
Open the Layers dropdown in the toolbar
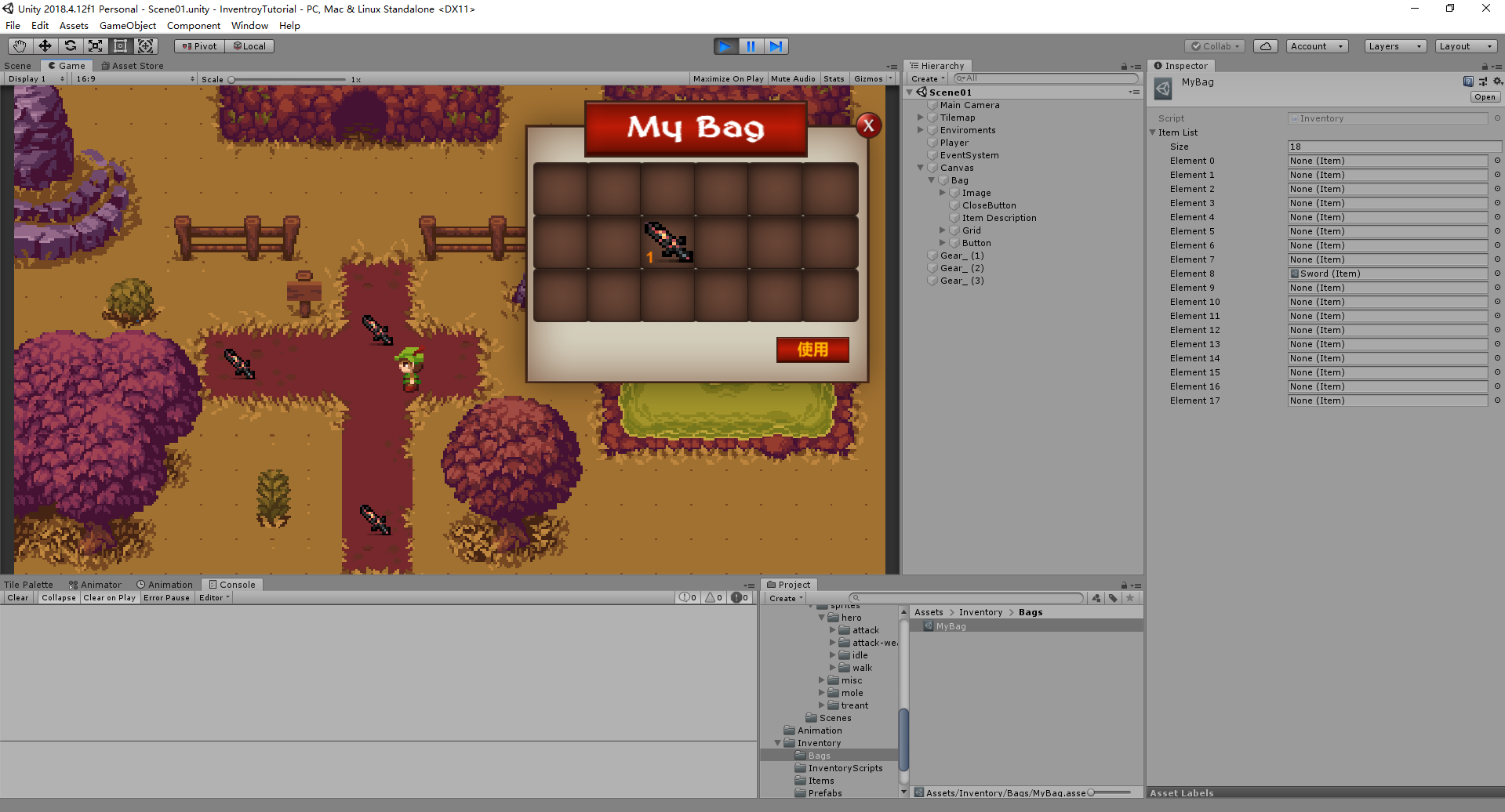[1394, 46]
